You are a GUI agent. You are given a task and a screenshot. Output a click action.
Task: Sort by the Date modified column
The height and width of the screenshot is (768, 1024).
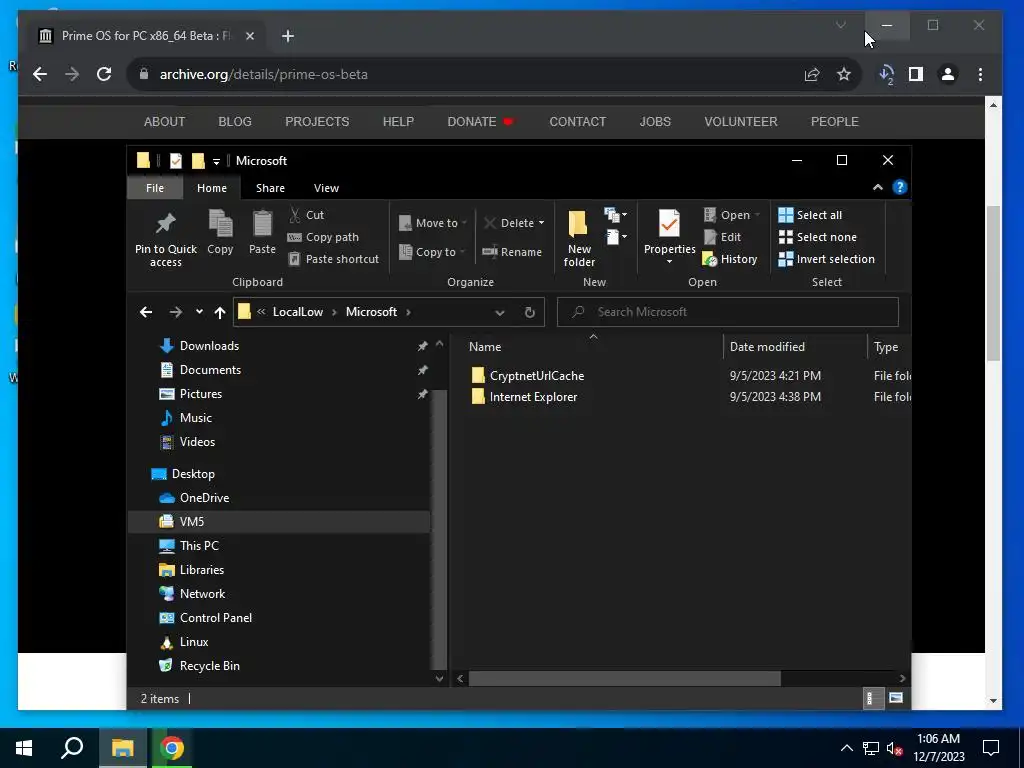[767, 347]
